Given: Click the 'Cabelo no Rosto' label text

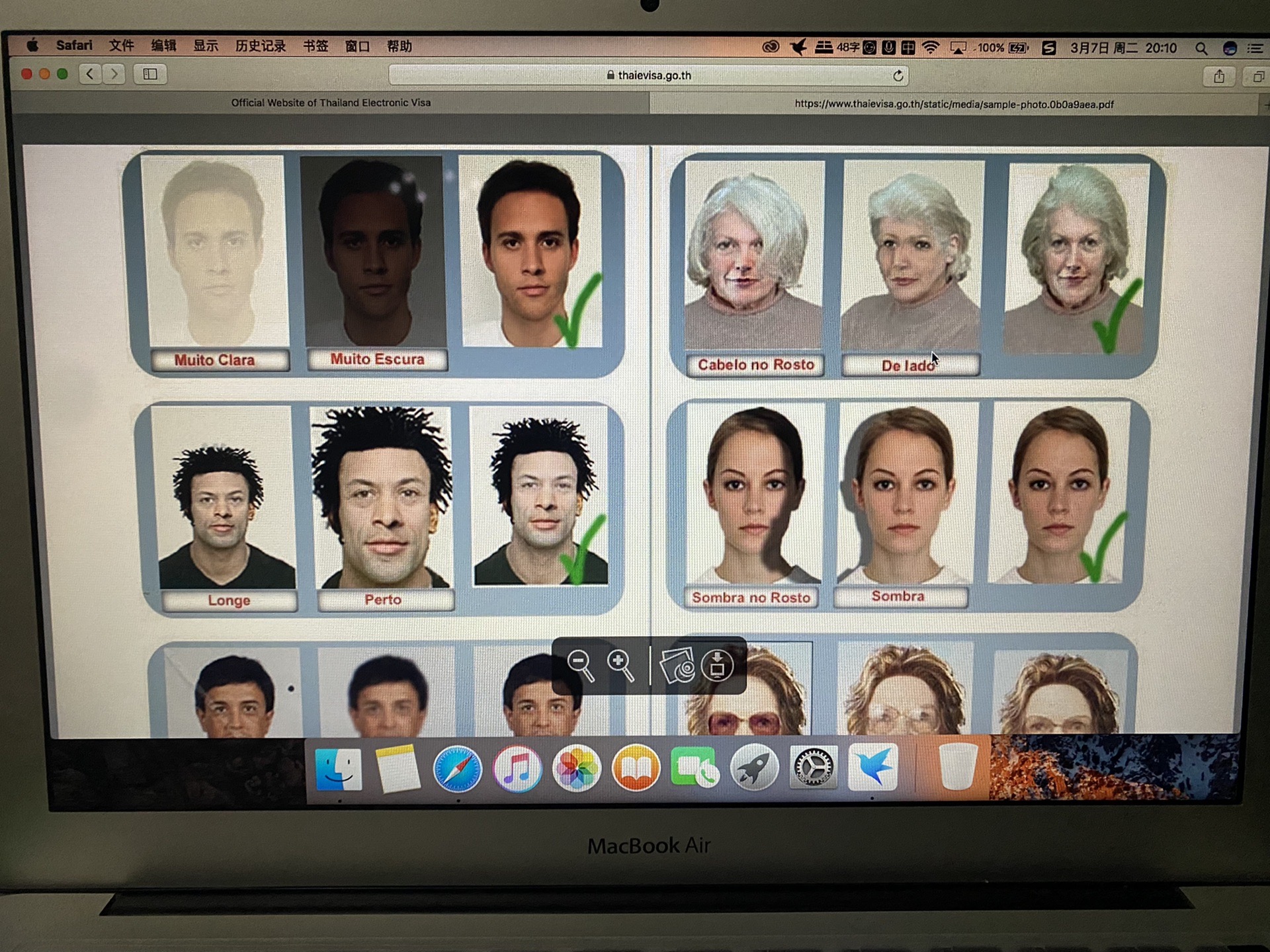Looking at the screenshot, I should pos(756,365).
